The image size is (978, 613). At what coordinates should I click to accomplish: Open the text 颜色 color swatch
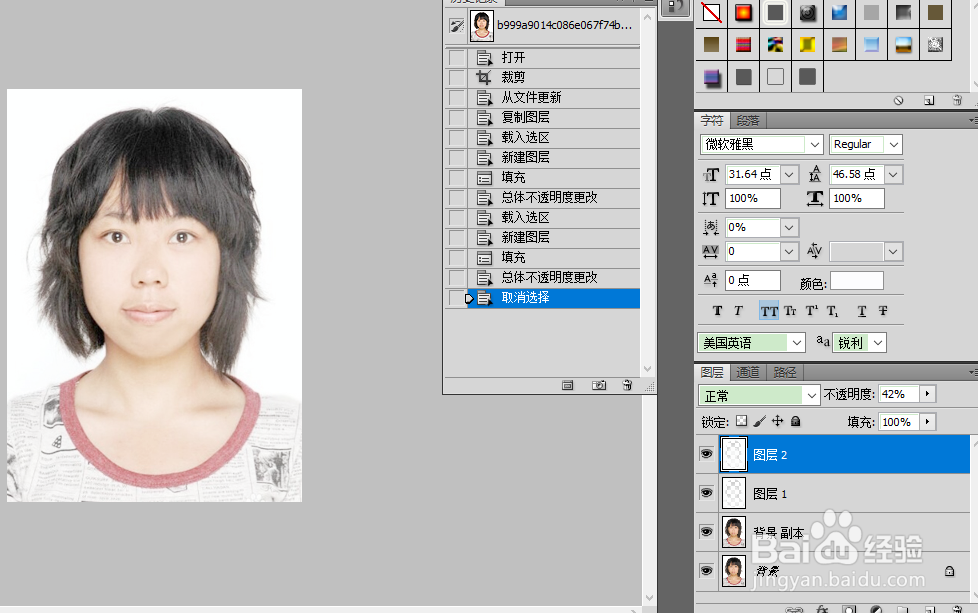(x=856, y=281)
